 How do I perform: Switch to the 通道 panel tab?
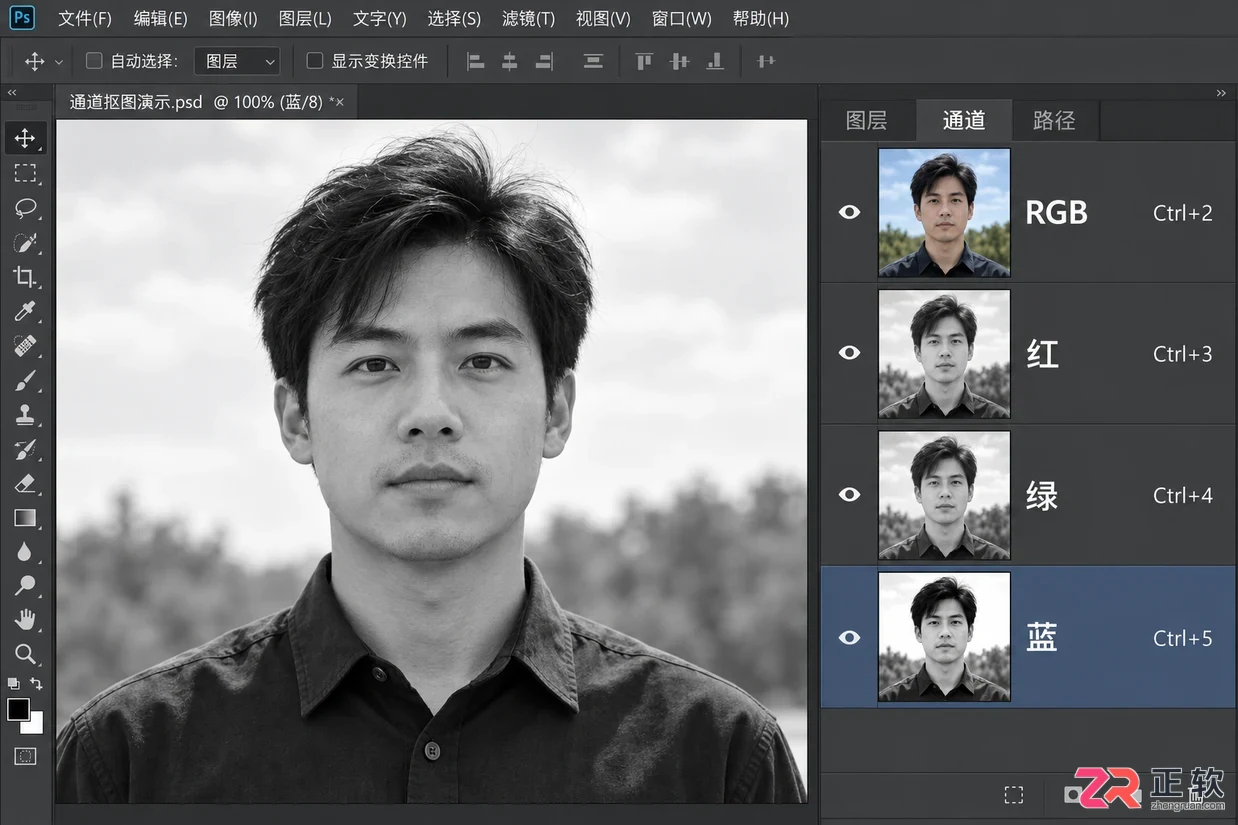pyautogui.click(x=964, y=120)
